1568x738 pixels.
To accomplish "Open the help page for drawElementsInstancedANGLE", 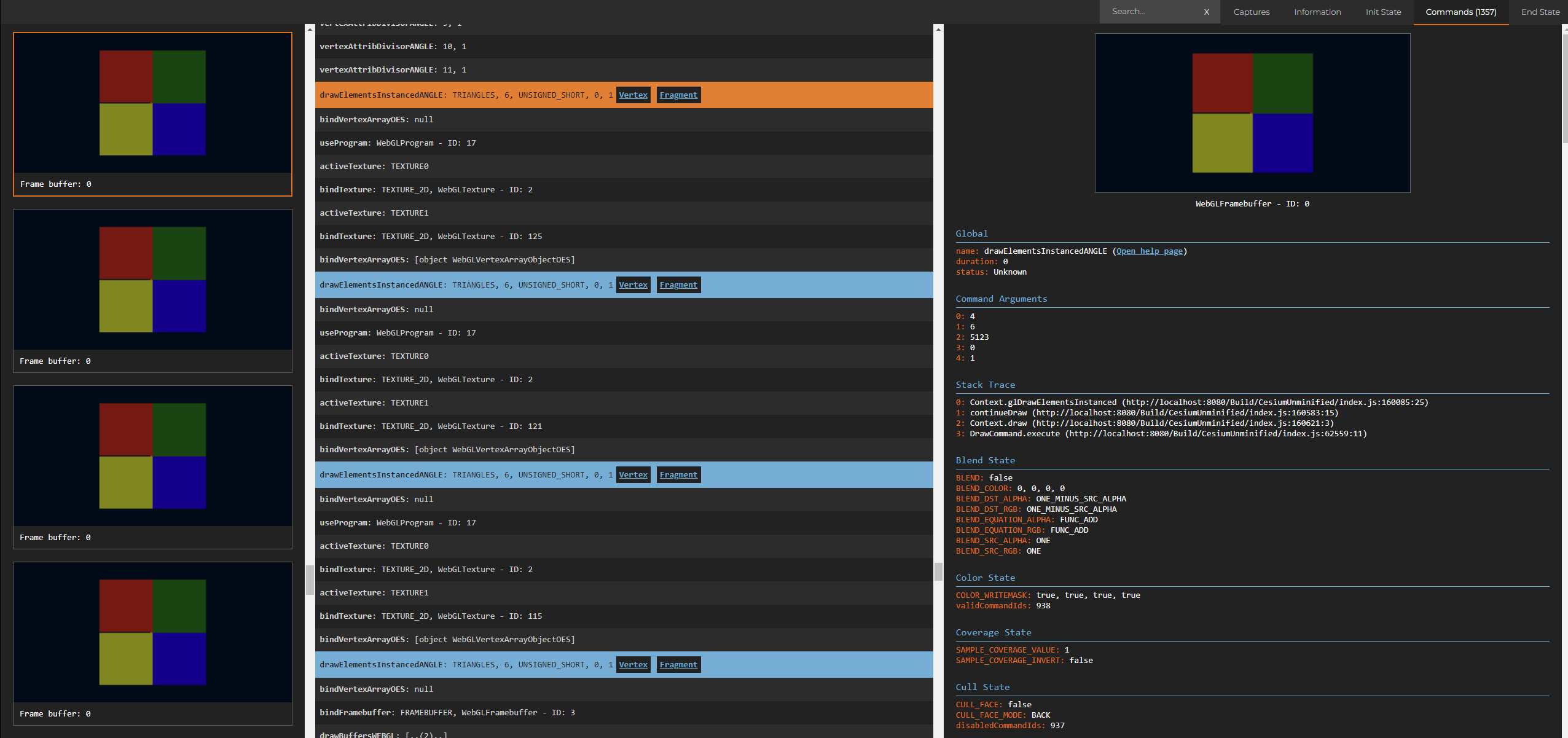I will [x=1148, y=251].
